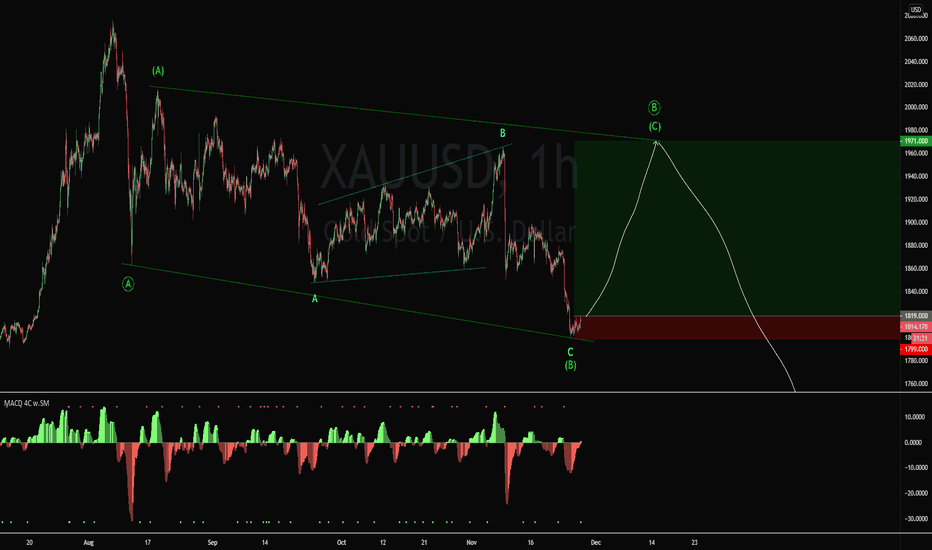Click the MACD 4C w.SM indicator title
The width and height of the screenshot is (932, 550).
pyautogui.click(x=26, y=403)
